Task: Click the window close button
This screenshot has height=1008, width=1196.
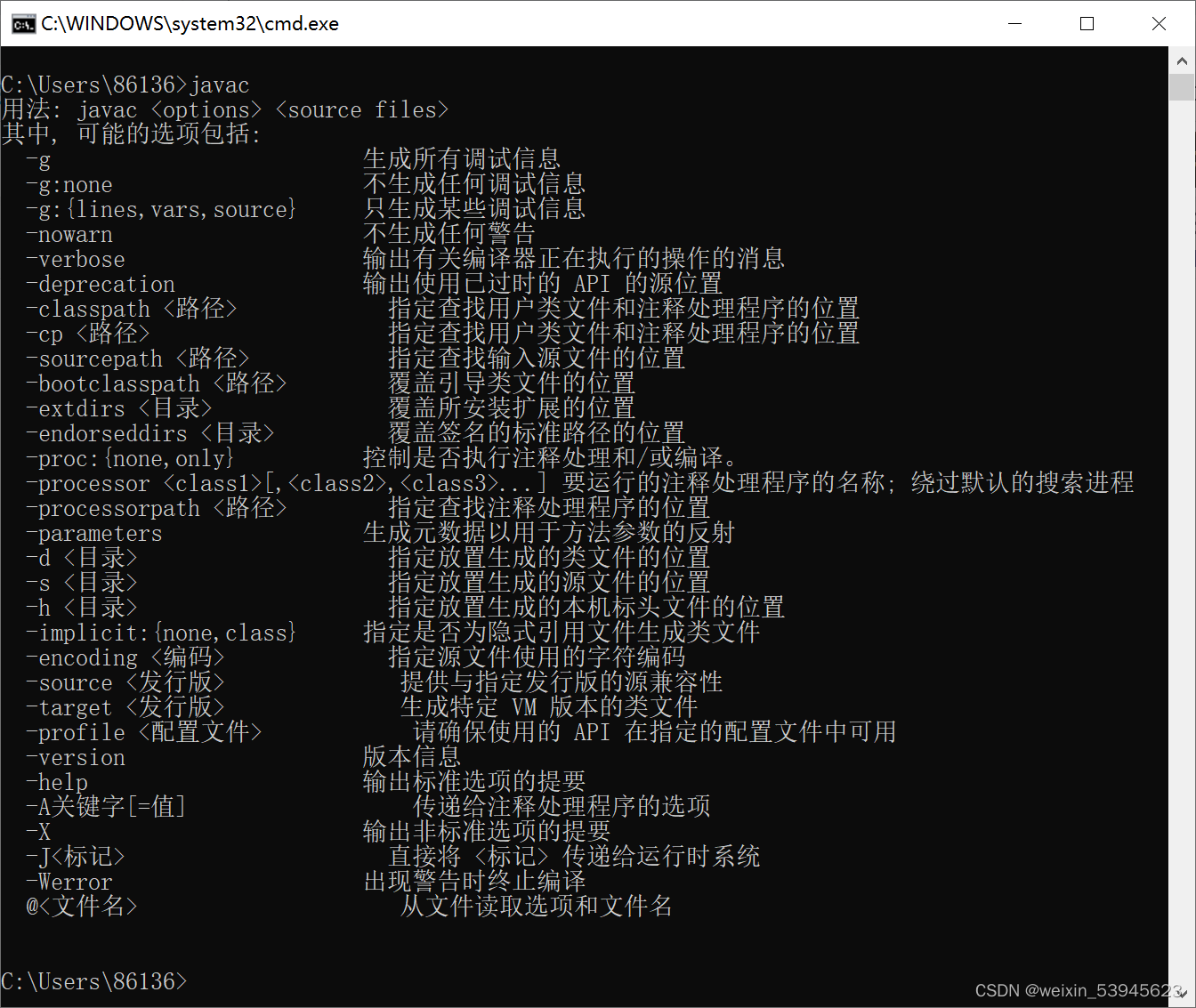Action: [1159, 23]
